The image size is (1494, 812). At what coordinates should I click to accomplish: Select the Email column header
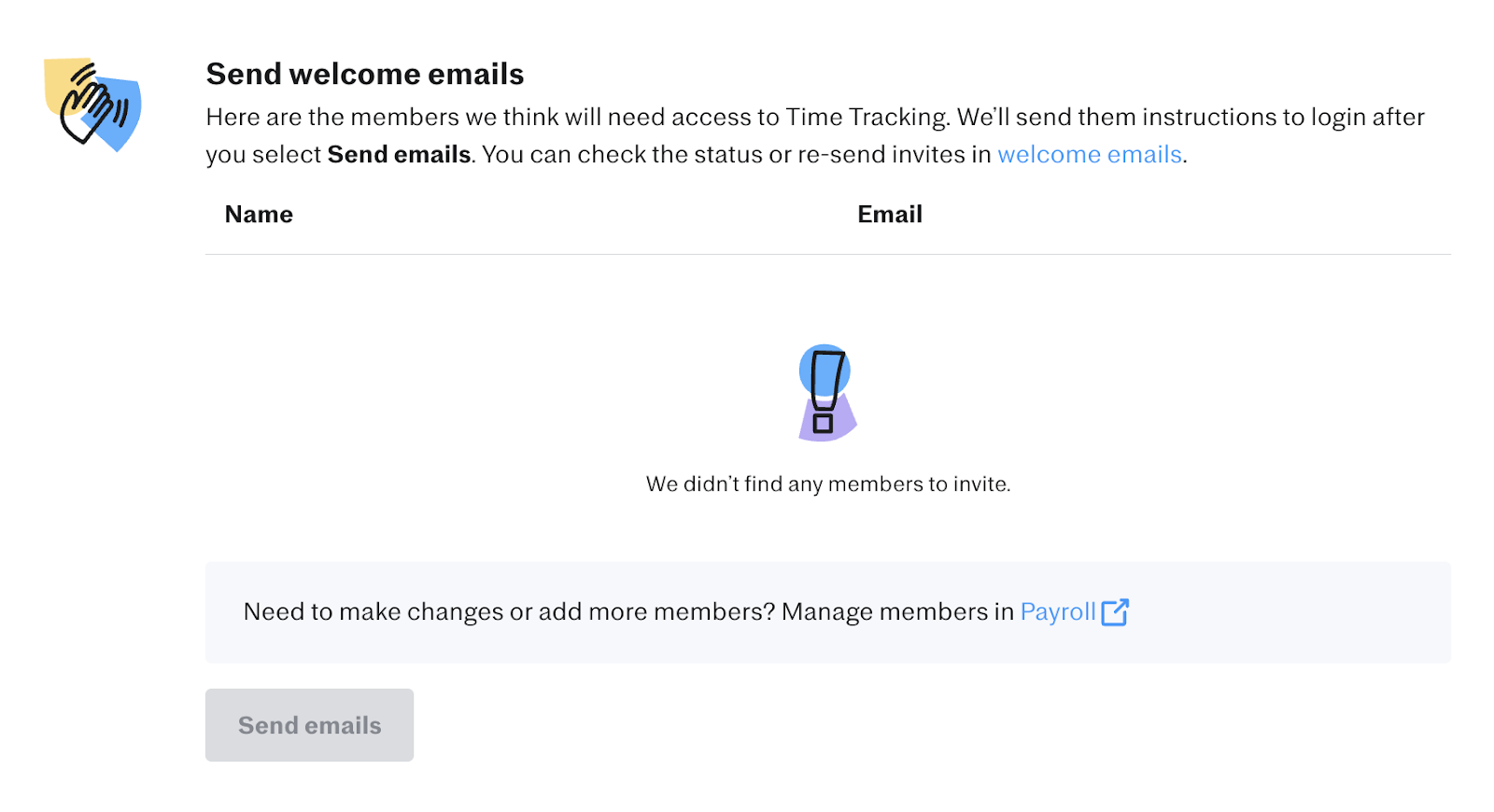pyautogui.click(x=890, y=215)
